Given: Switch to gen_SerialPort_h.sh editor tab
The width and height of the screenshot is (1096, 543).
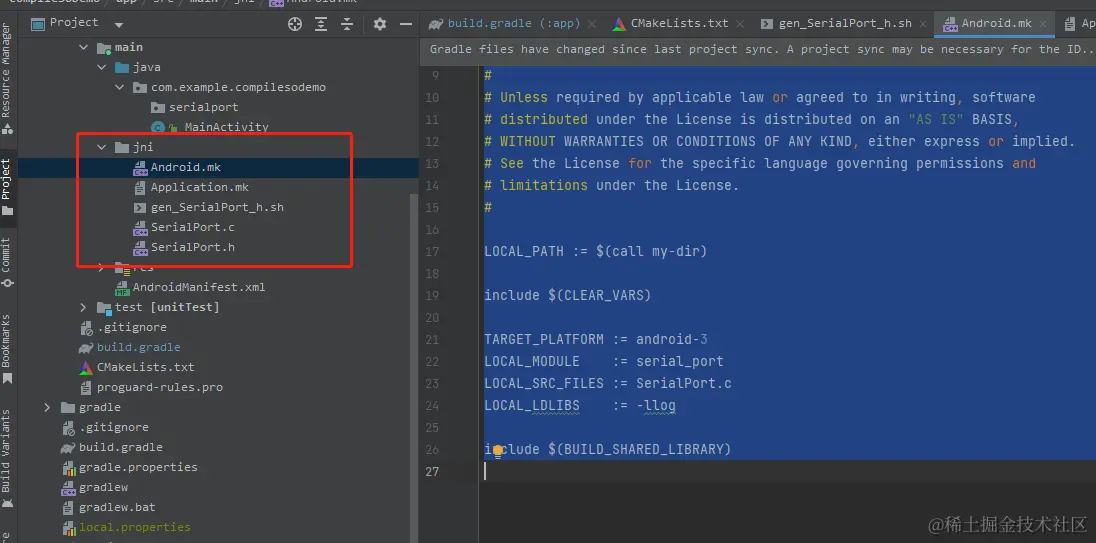Looking at the screenshot, I should pyautogui.click(x=845, y=23).
